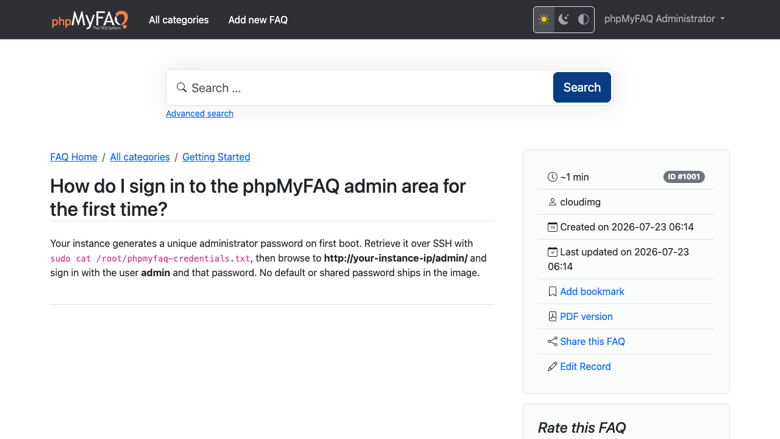Click the PDF version document icon

tap(552, 316)
